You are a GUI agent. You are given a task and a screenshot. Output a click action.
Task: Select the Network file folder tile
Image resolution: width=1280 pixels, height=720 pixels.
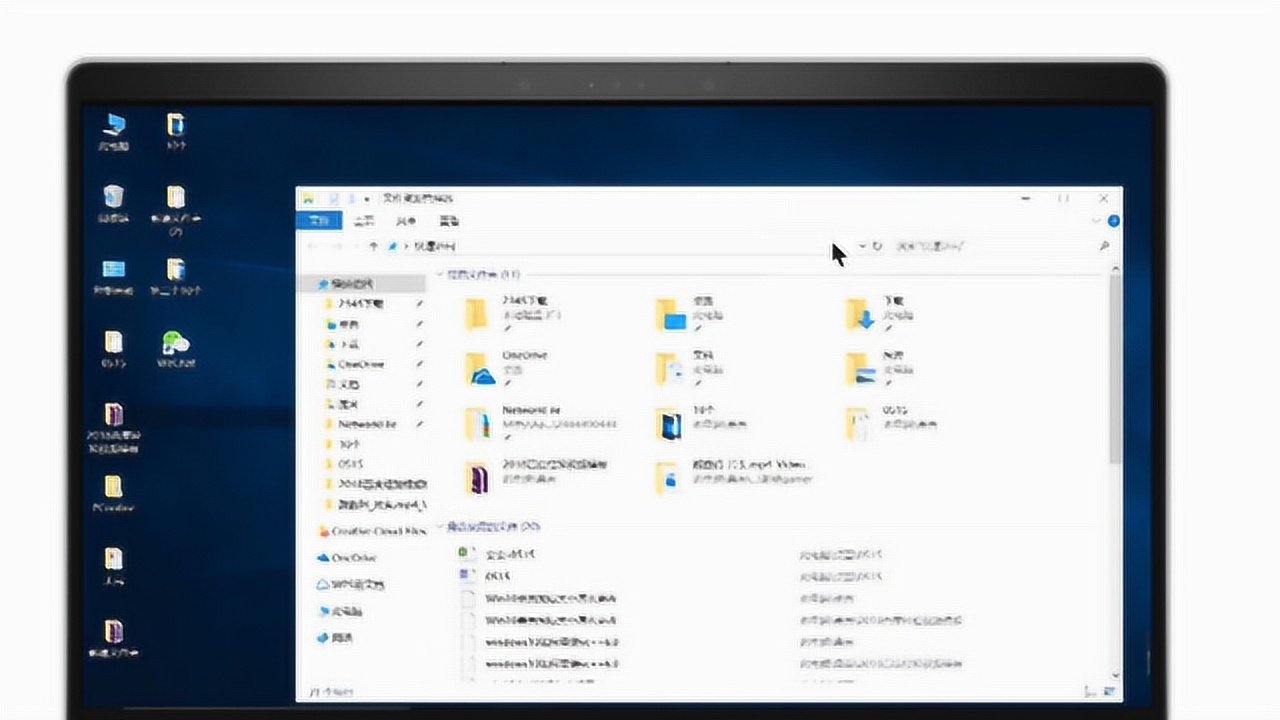click(540, 423)
